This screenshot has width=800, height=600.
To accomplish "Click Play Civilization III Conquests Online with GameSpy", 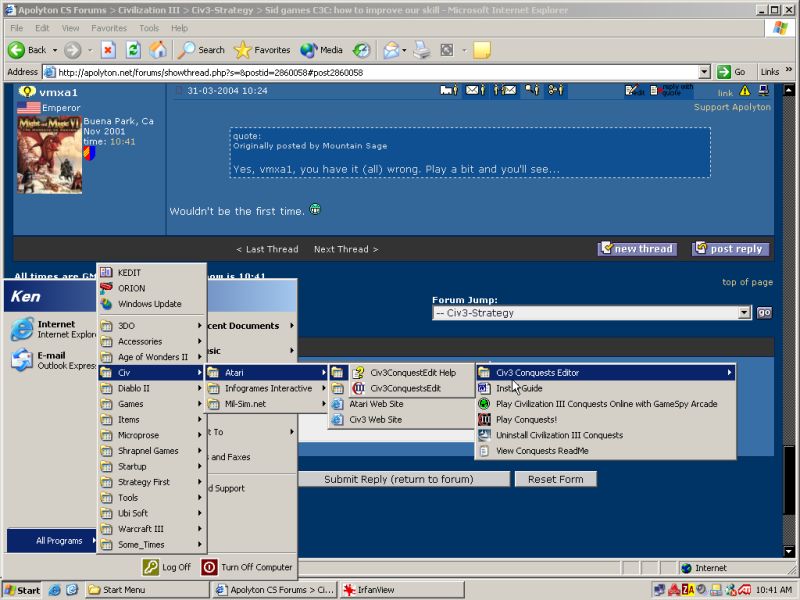I will pyautogui.click(x=606, y=404).
